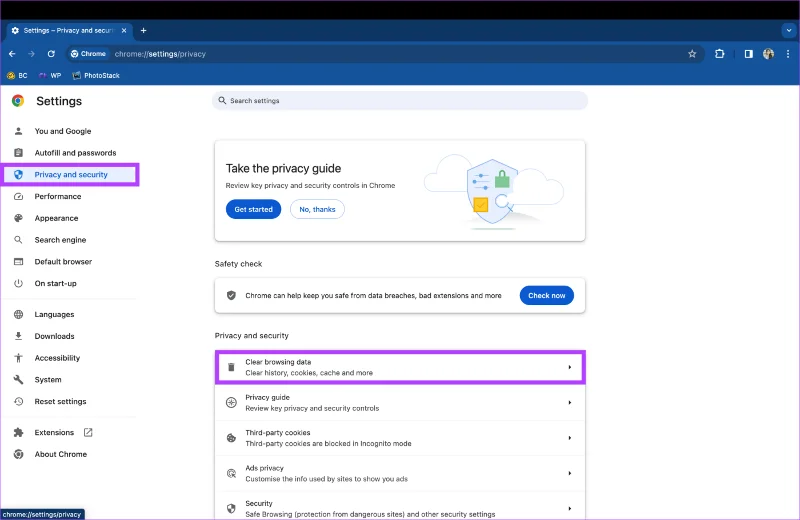Image resolution: width=800 pixels, height=520 pixels.
Task: Click the Chrome site info chip
Action: coord(89,54)
